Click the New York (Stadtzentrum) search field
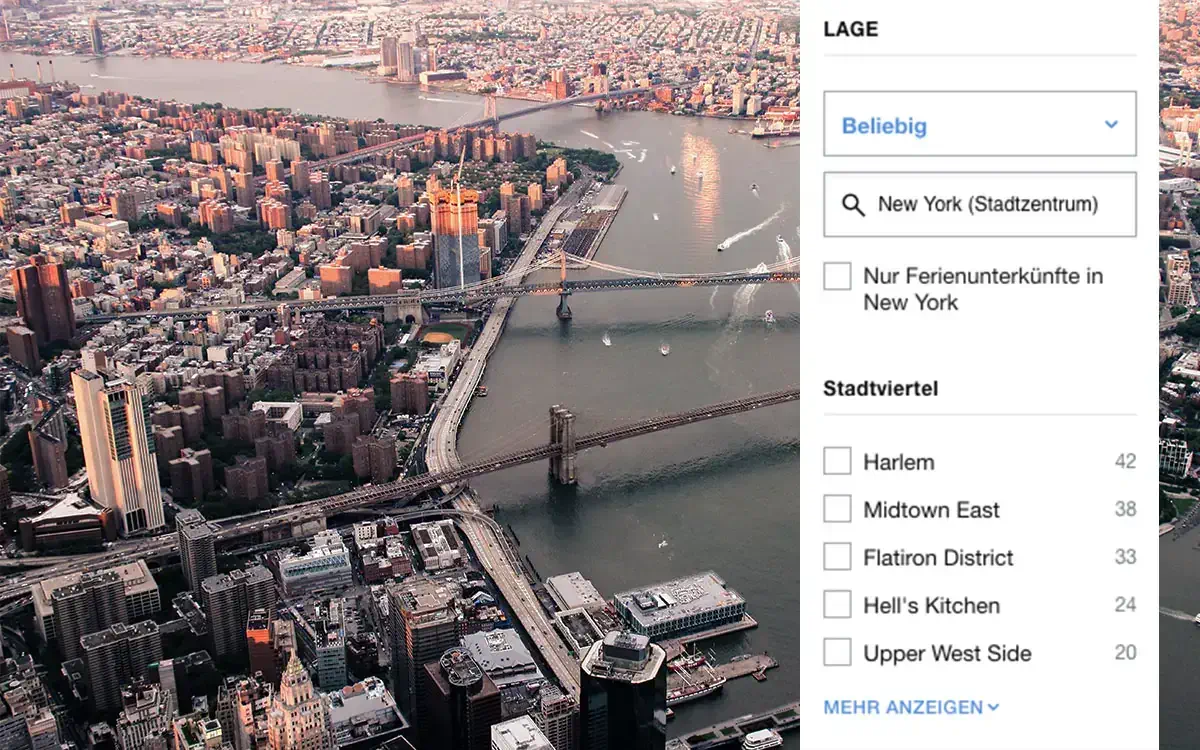The height and width of the screenshot is (750, 1200). click(980, 204)
